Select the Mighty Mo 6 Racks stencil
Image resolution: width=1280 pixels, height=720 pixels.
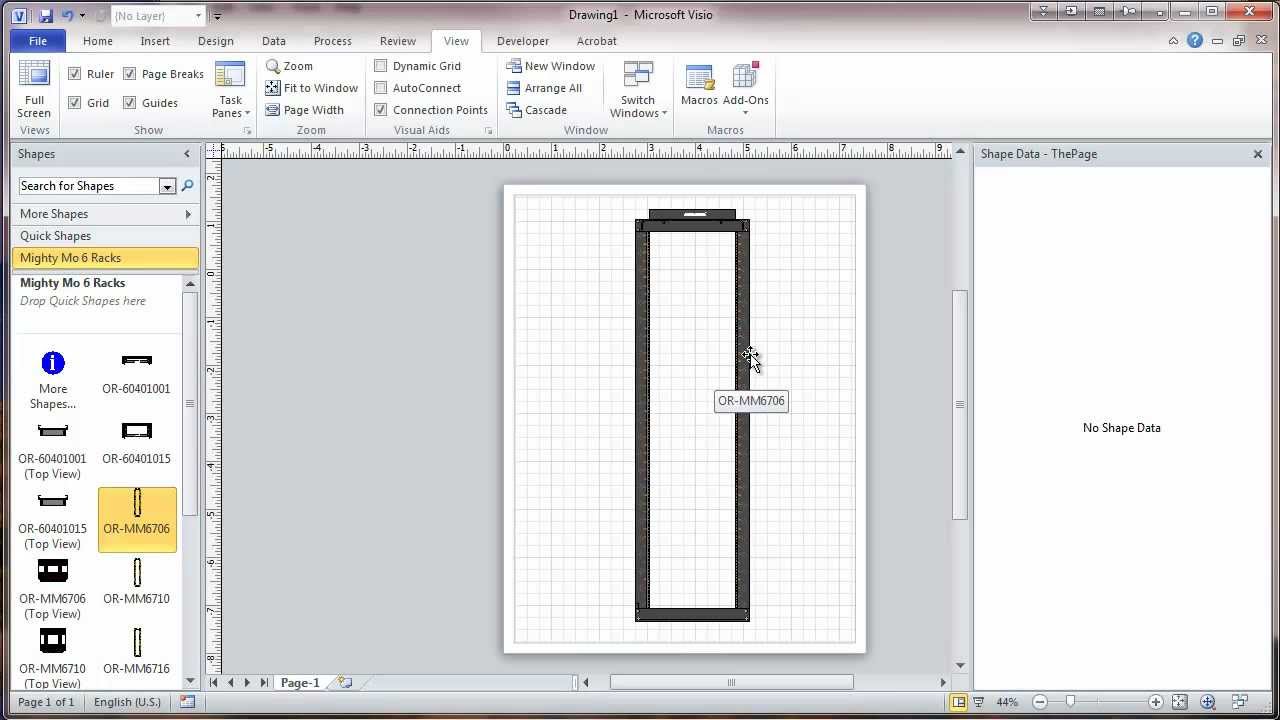pos(105,258)
